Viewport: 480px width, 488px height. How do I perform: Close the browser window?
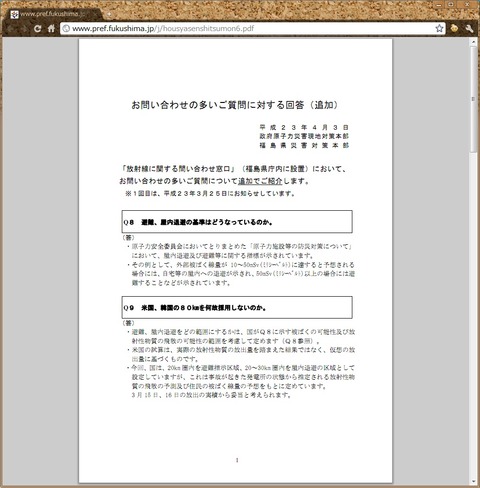point(466,5)
